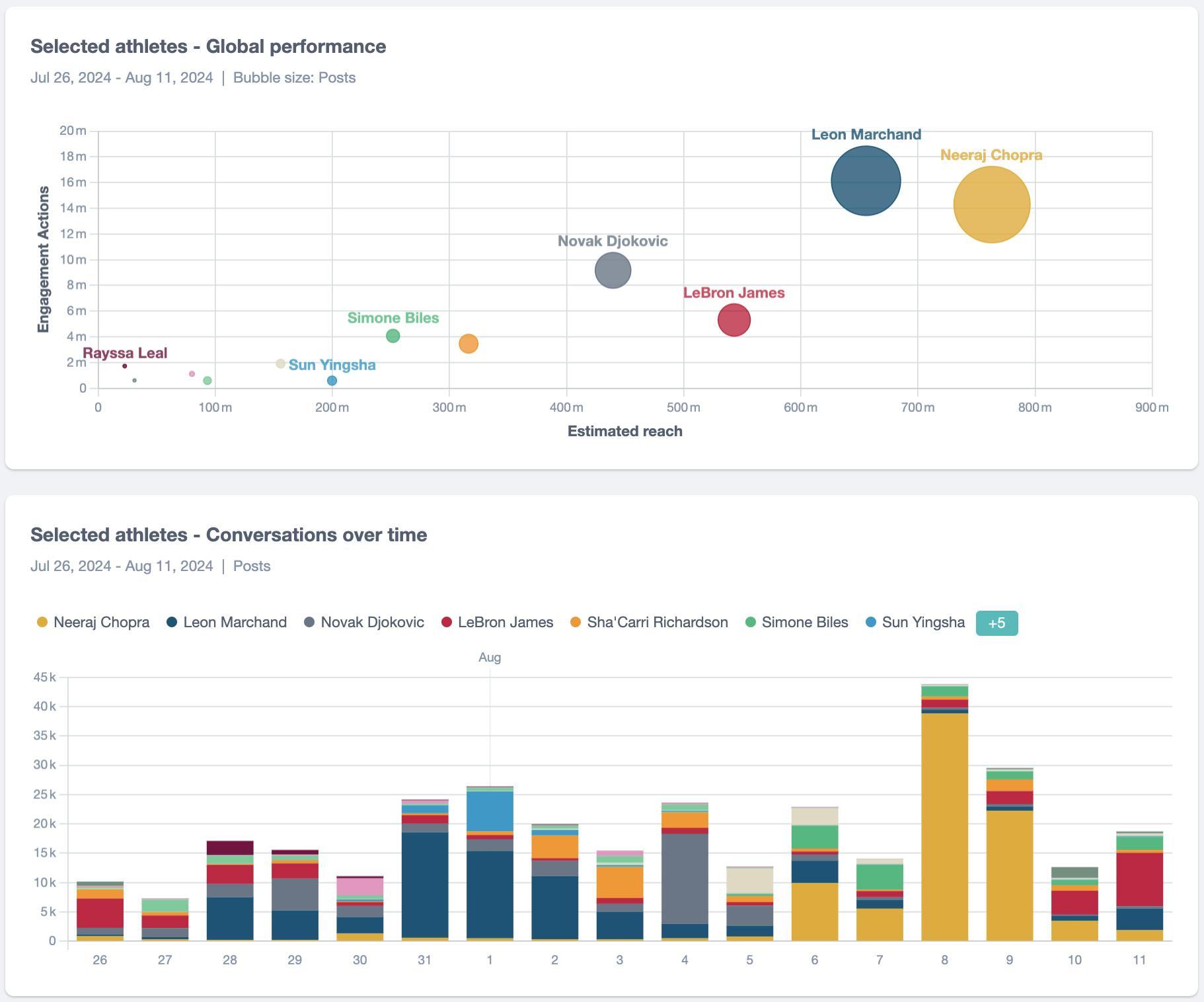The width and height of the screenshot is (1204, 1002).
Task: Click Sun Yingsha blue segment in Aug 1 bar
Action: point(490,812)
